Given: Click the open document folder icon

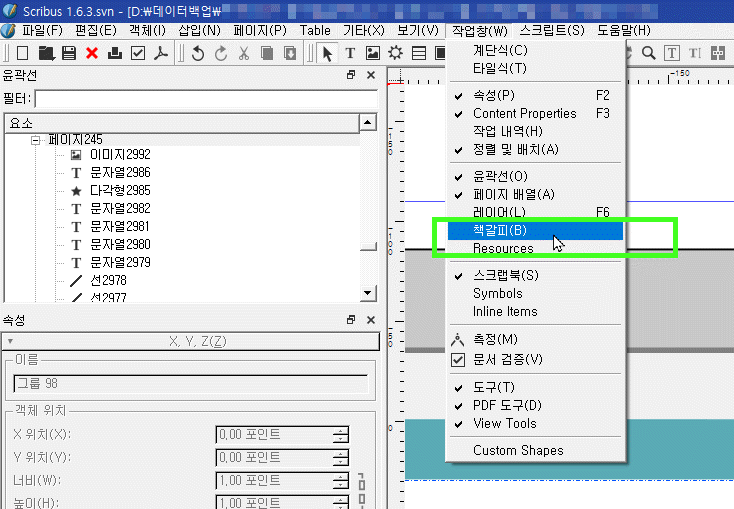Looking at the screenshot, I should 46,53.
